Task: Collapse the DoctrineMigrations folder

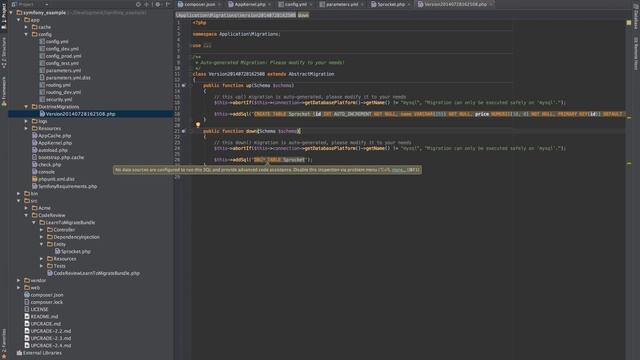Action: tap(27, 107)
